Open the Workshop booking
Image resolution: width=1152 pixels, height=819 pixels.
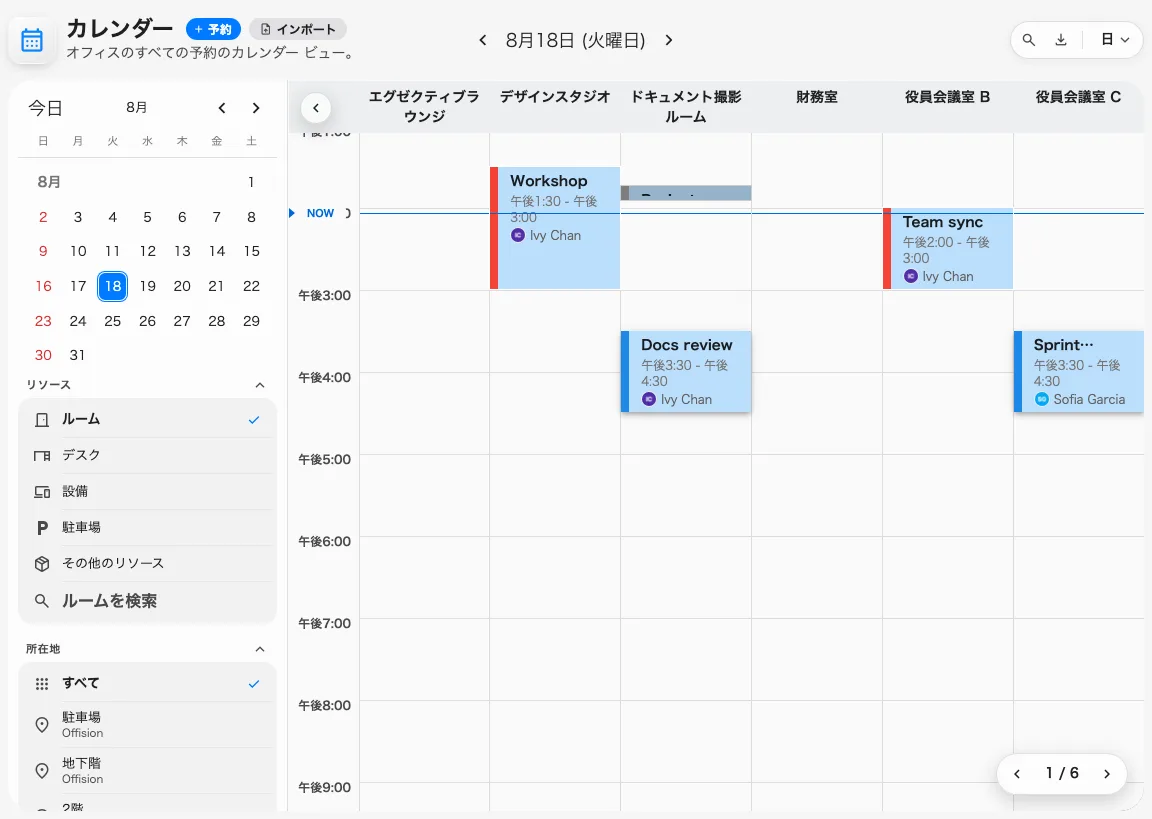(x=555, y=228)
